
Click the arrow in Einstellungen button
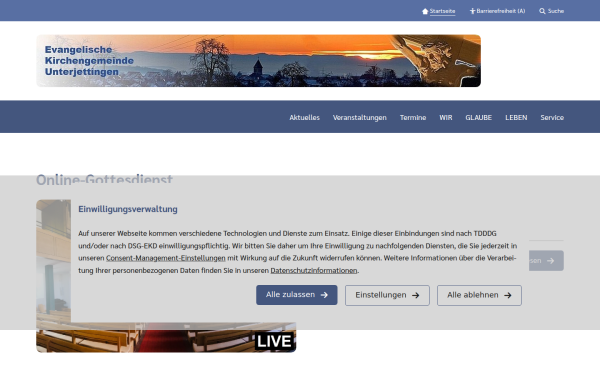coord(416,295)
